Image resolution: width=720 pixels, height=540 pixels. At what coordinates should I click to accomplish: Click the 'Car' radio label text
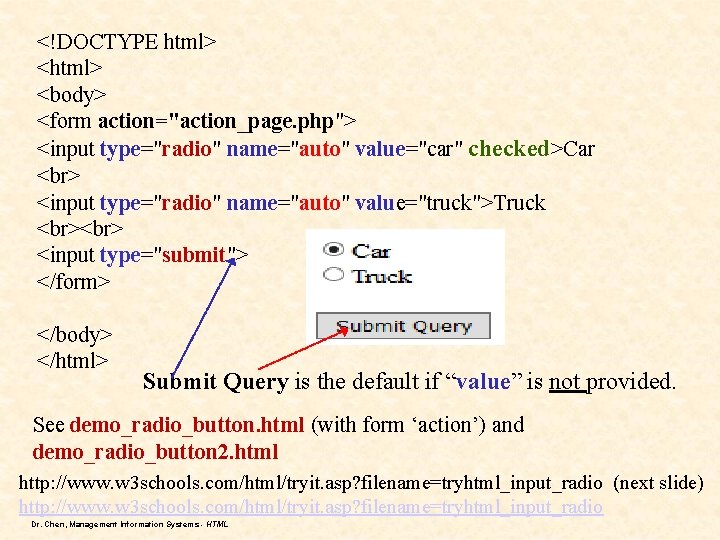pos(371,251)
